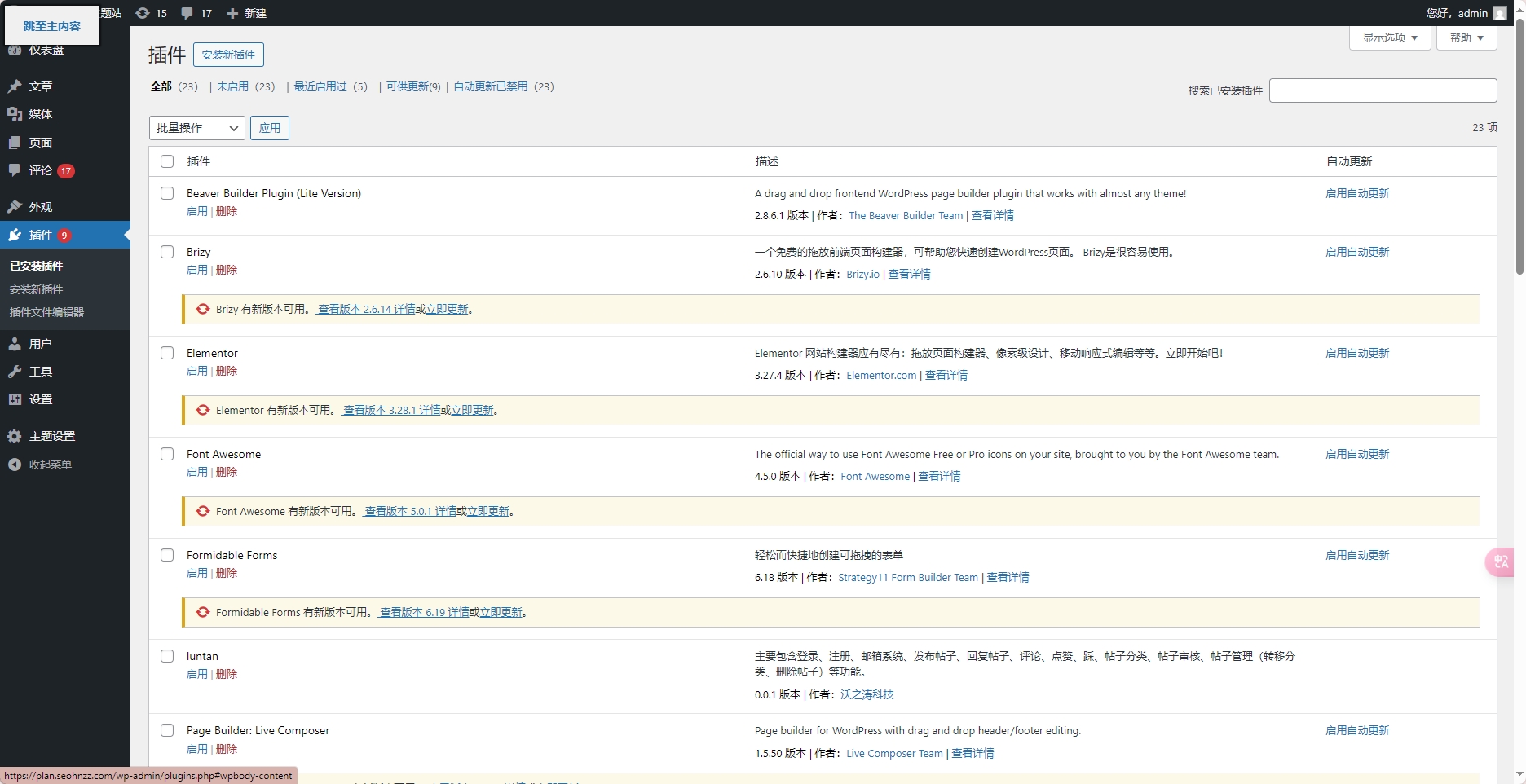This screenshot has width=1526, height=784.
Task: Toggle the select-all plugins checkbox in header
Action: [x=167, y=161]
